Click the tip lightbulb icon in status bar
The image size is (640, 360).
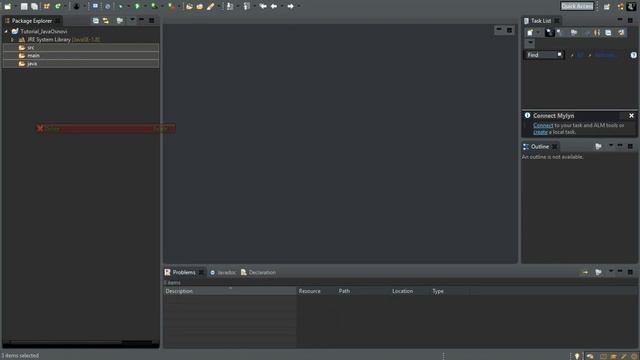coord(577,356)
